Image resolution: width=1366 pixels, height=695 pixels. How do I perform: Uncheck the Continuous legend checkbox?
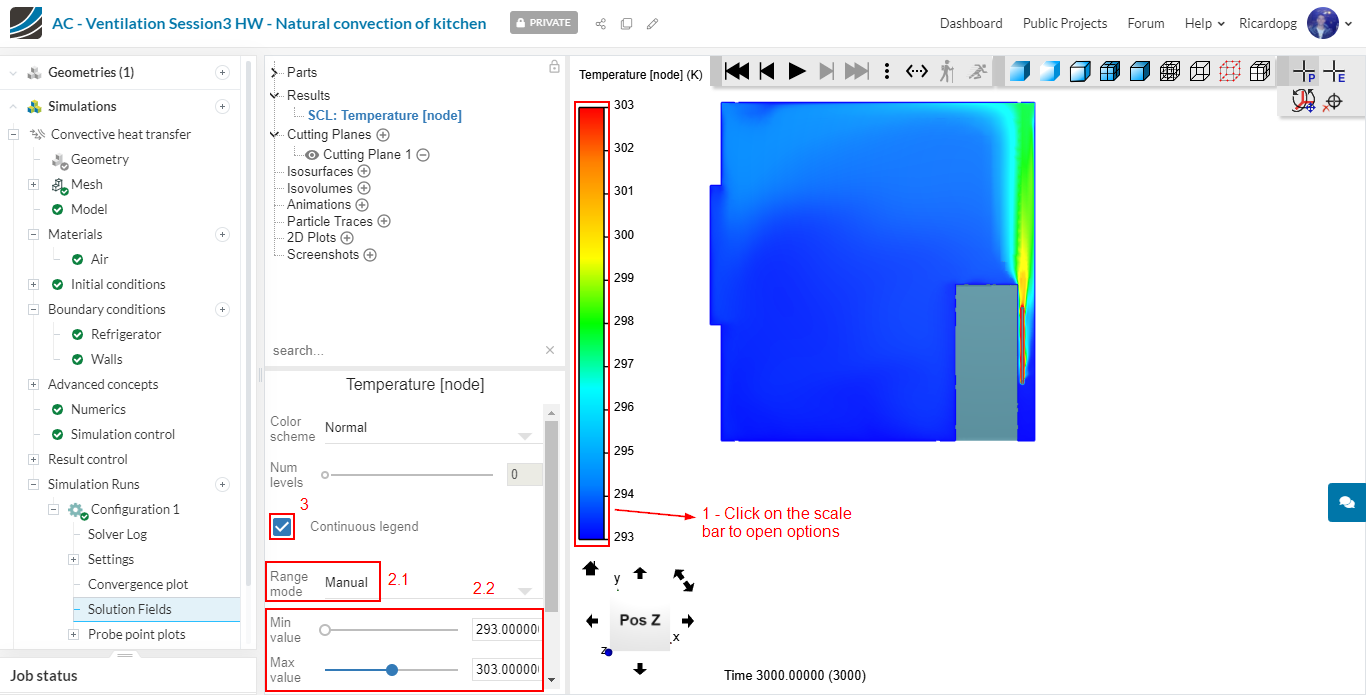[x=283, y=527]
